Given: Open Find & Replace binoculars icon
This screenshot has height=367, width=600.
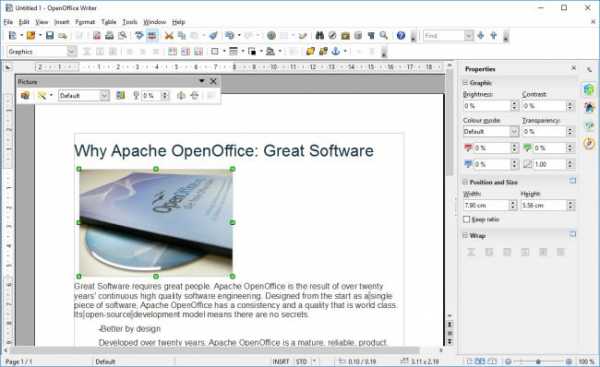Looking at the screenshot, I should click(320, 36).
